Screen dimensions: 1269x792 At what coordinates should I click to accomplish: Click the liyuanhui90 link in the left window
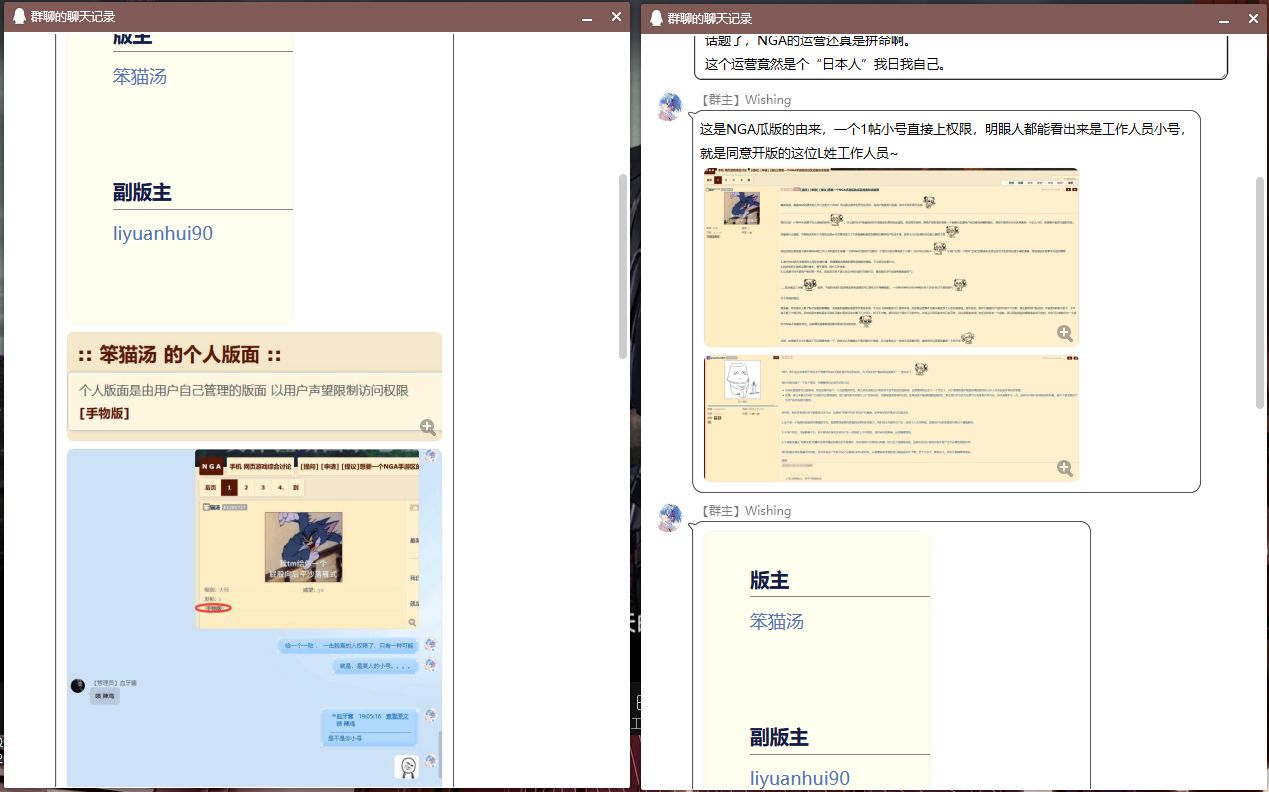(x=163, y=233)
